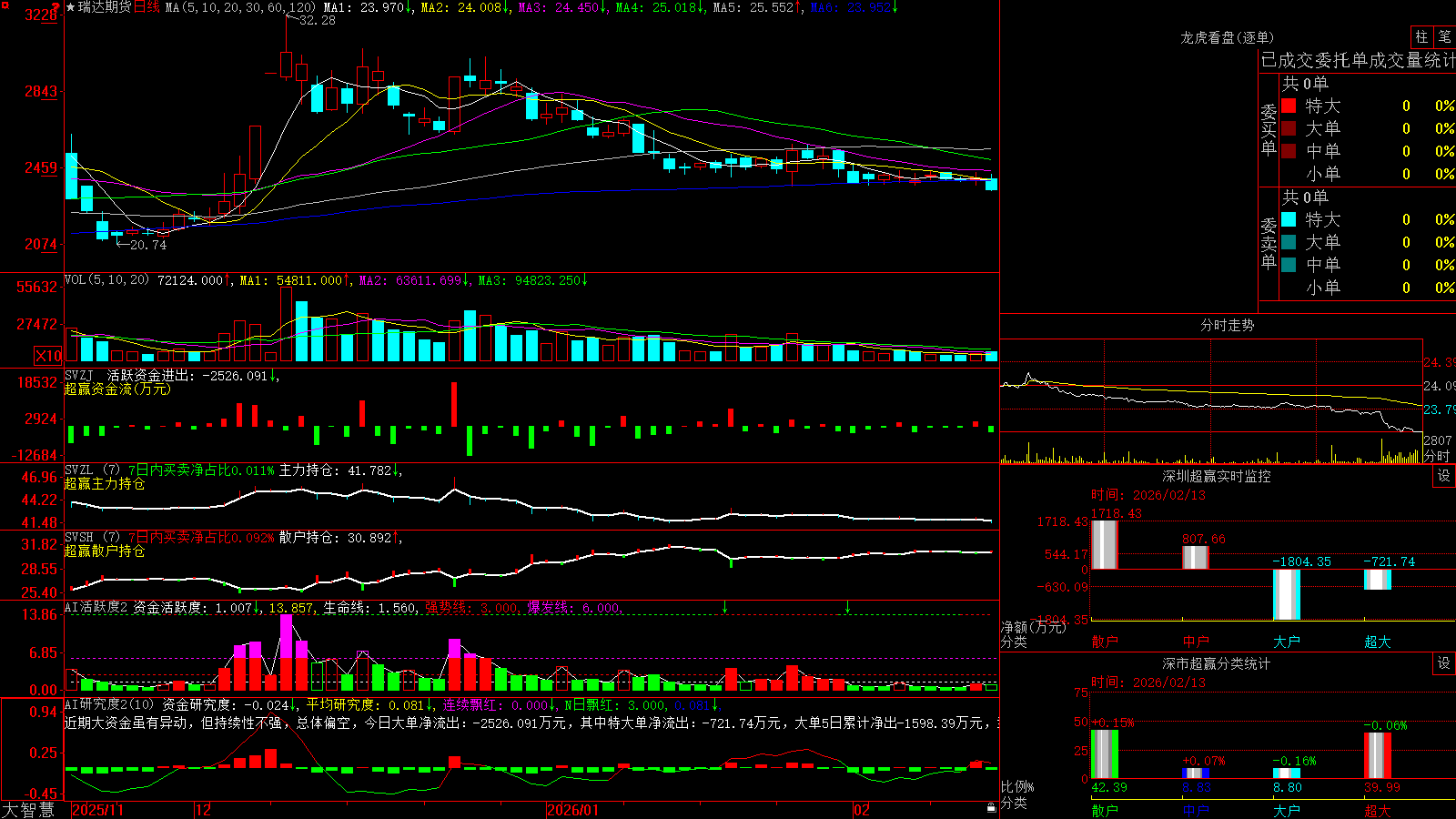
Task: Click the 委买单 section label
Action: point(1269,129)
